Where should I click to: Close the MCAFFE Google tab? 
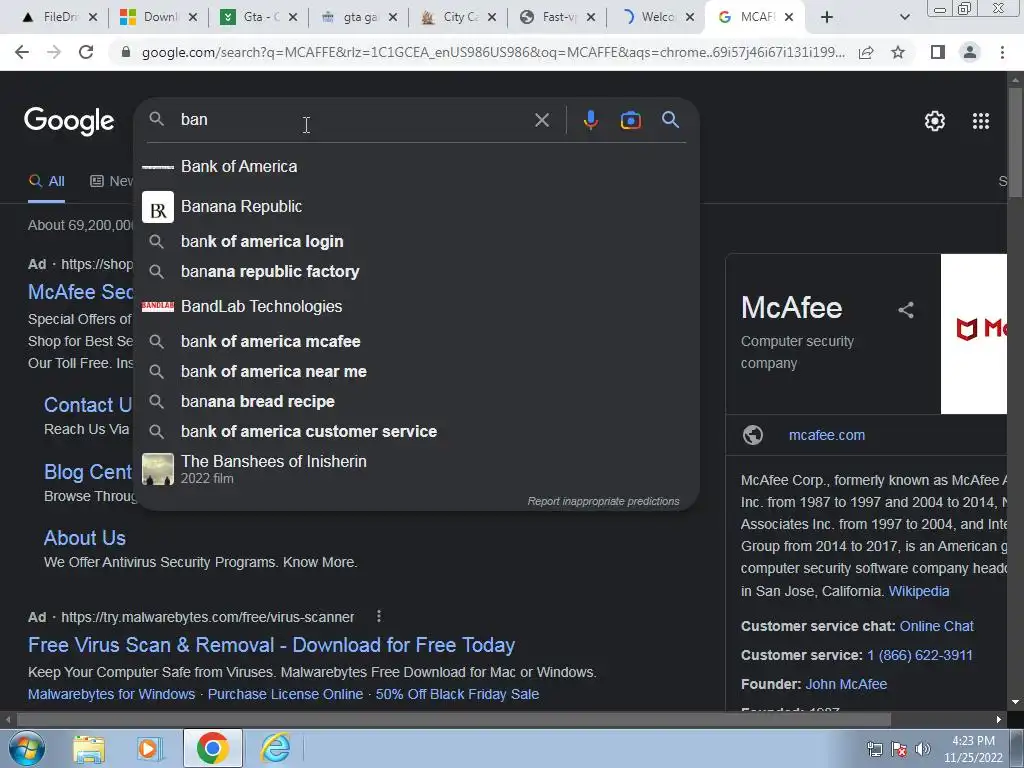pos(789,18)
